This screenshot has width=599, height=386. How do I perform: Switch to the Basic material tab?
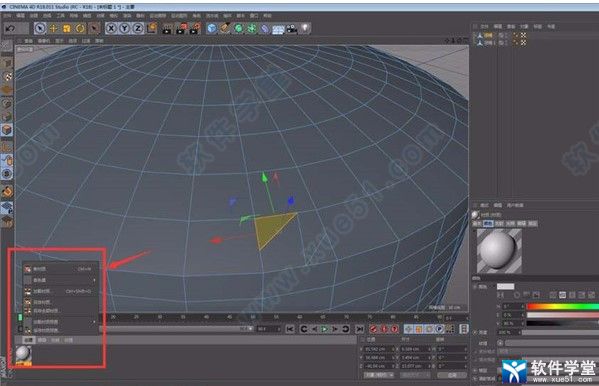477,224
